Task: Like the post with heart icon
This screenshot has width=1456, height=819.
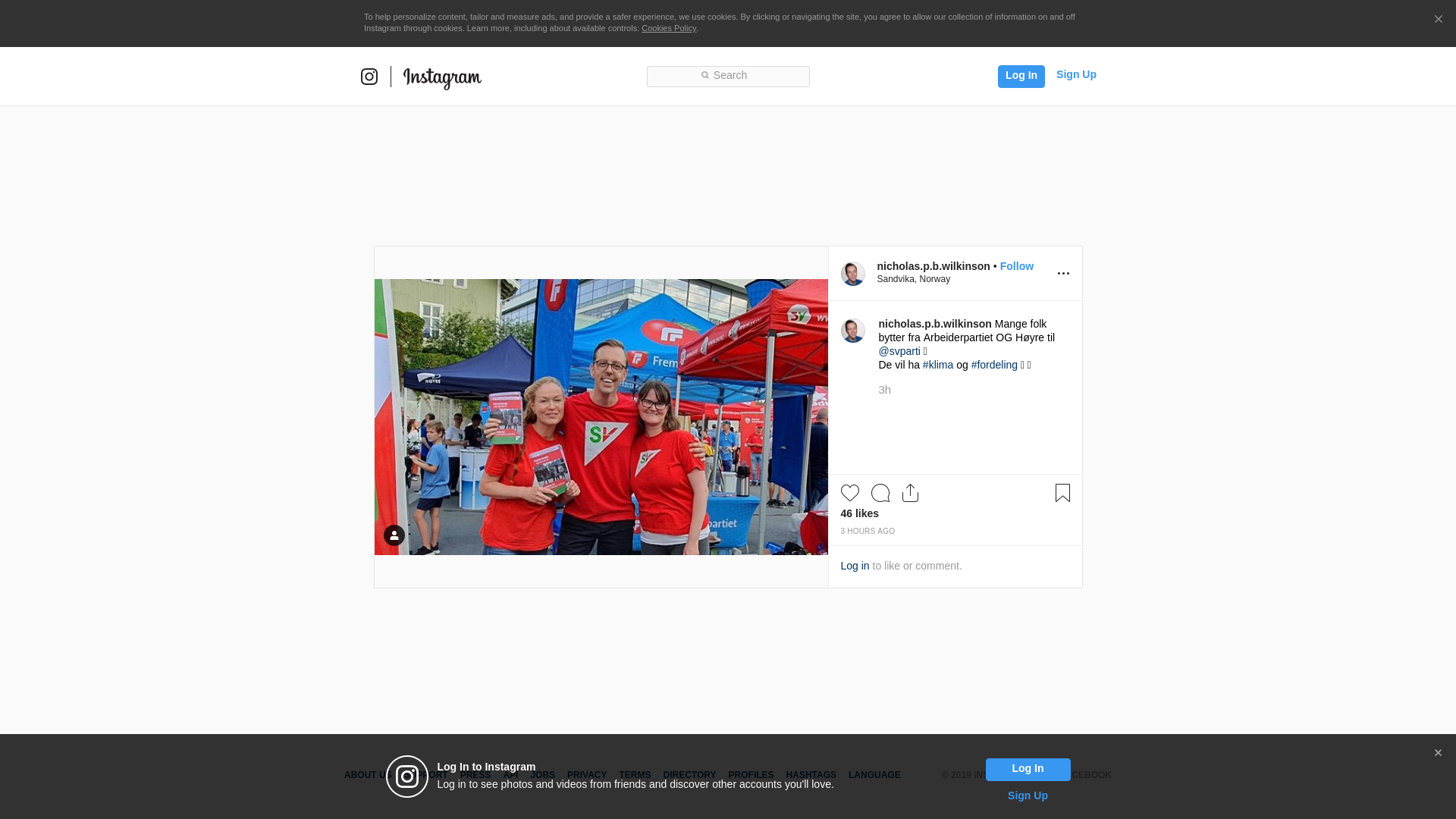Action: click(x=850, y=493)
